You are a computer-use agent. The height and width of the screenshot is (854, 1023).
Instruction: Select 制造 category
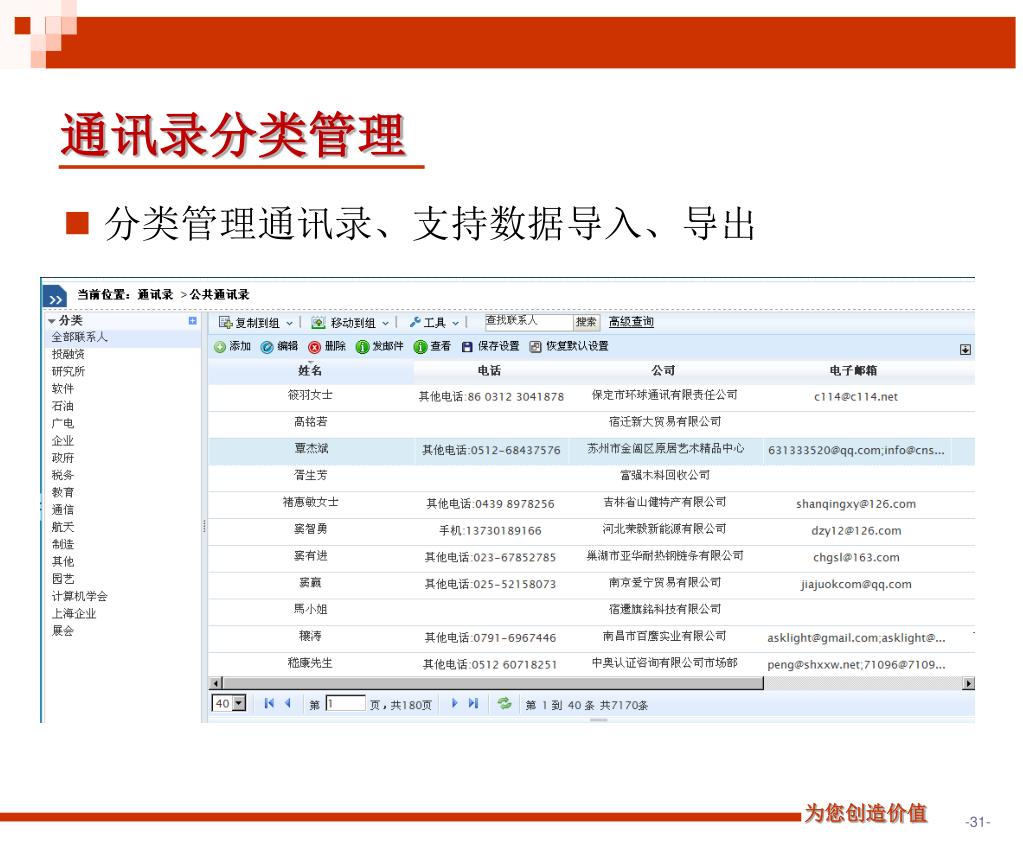pos(63,544)
